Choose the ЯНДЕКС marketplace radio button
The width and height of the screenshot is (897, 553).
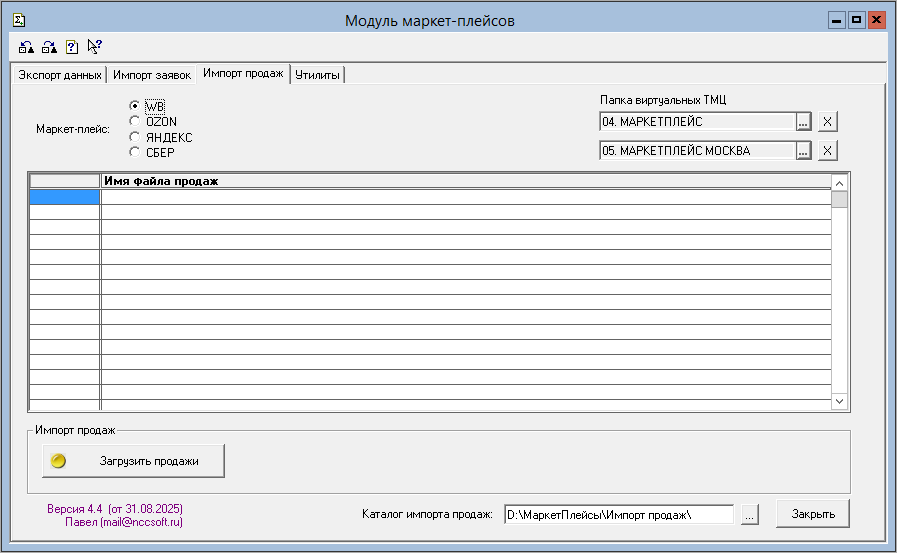click(135, 137)
